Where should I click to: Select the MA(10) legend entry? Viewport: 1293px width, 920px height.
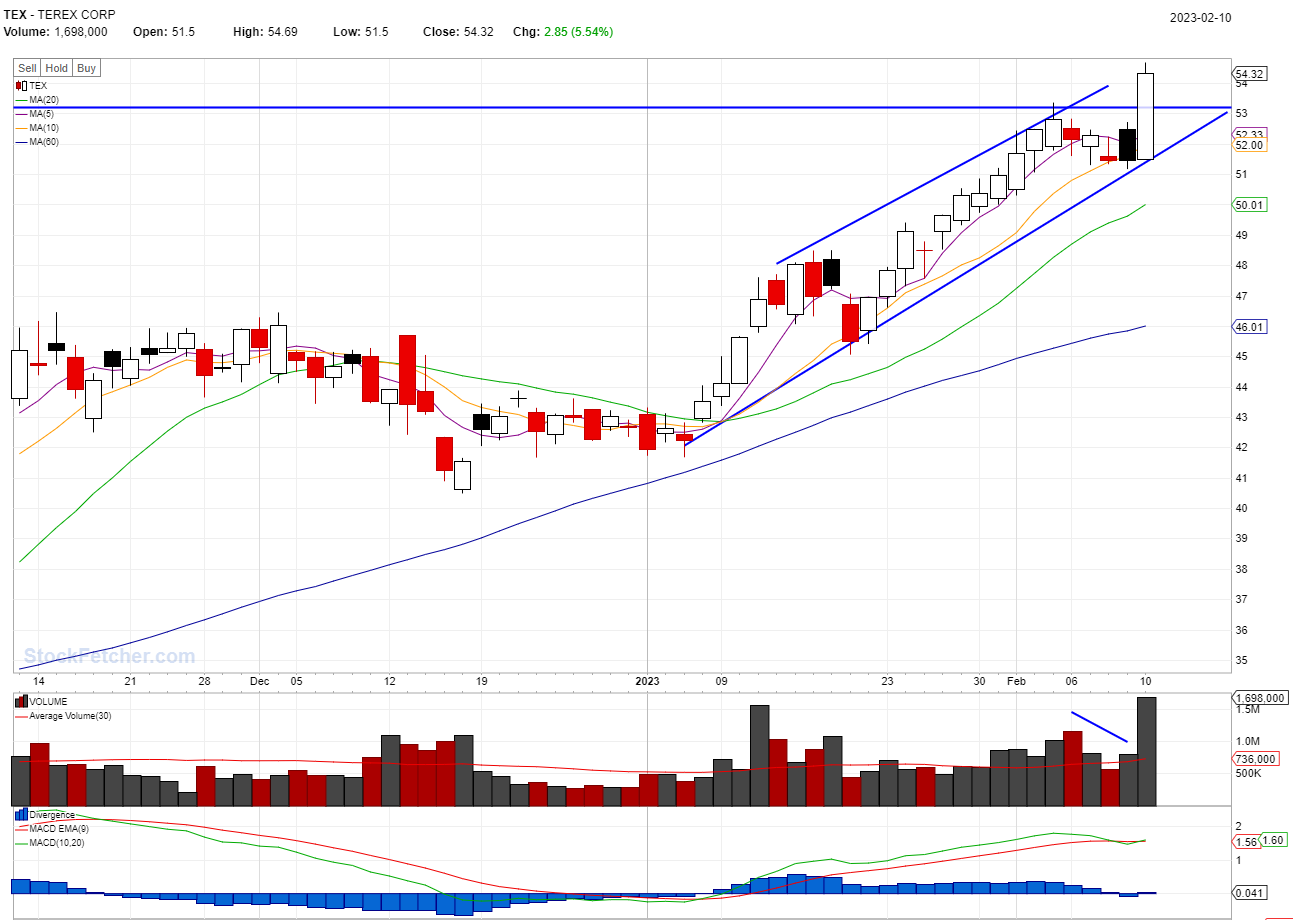[x=40, y=128]
